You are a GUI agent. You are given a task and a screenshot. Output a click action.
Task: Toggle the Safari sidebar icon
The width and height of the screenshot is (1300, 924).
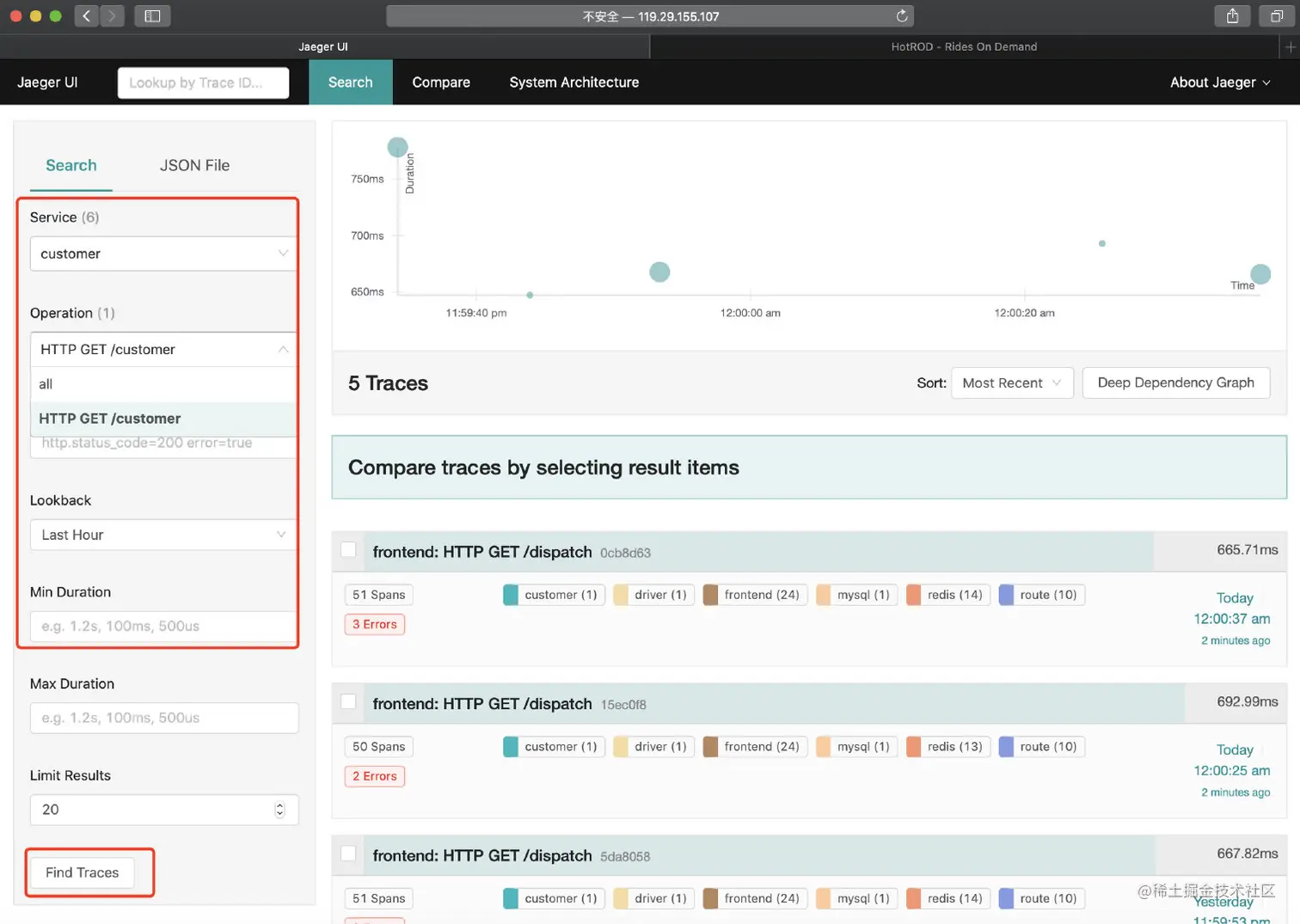tap(152, 15)
